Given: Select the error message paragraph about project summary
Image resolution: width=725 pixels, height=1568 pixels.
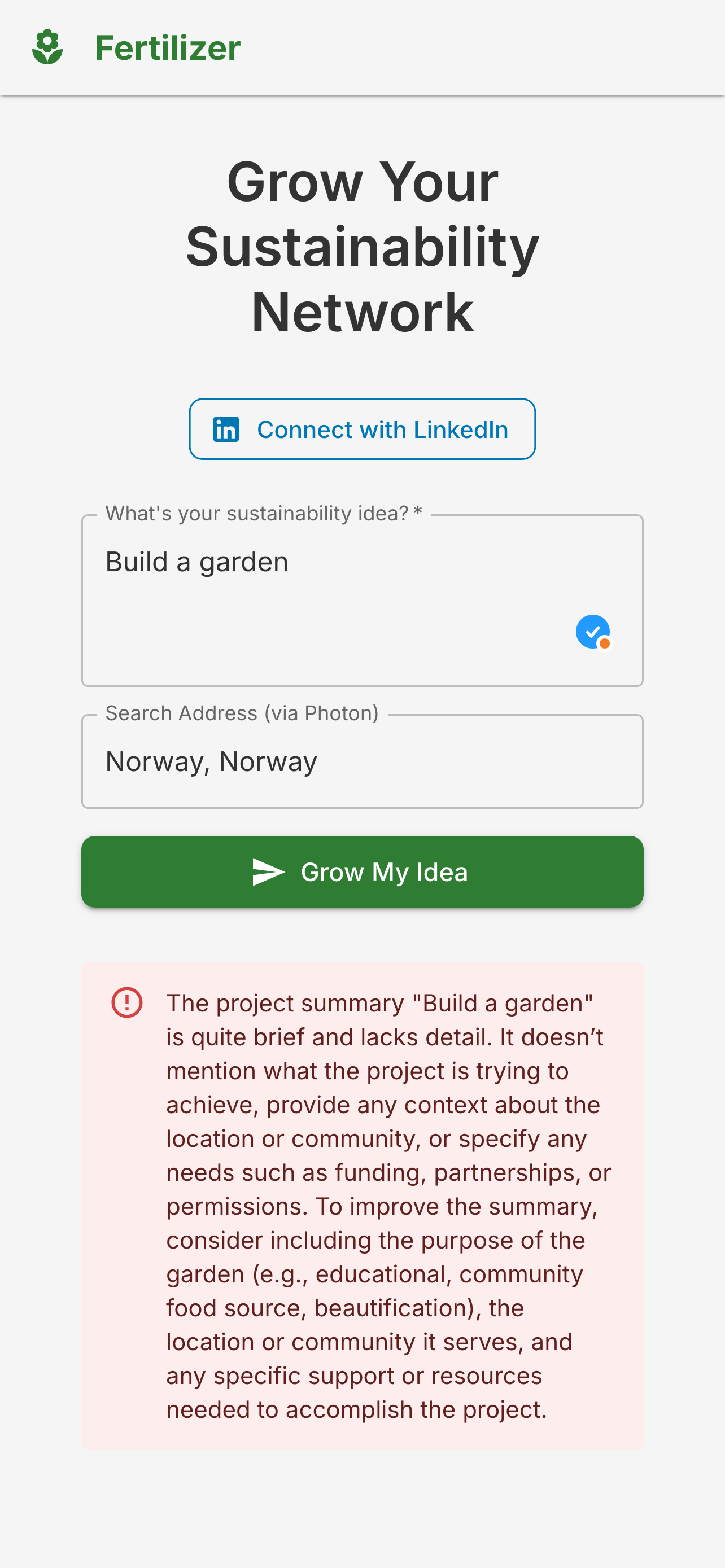Looking at the screenshot, I should coord(388,1206).
